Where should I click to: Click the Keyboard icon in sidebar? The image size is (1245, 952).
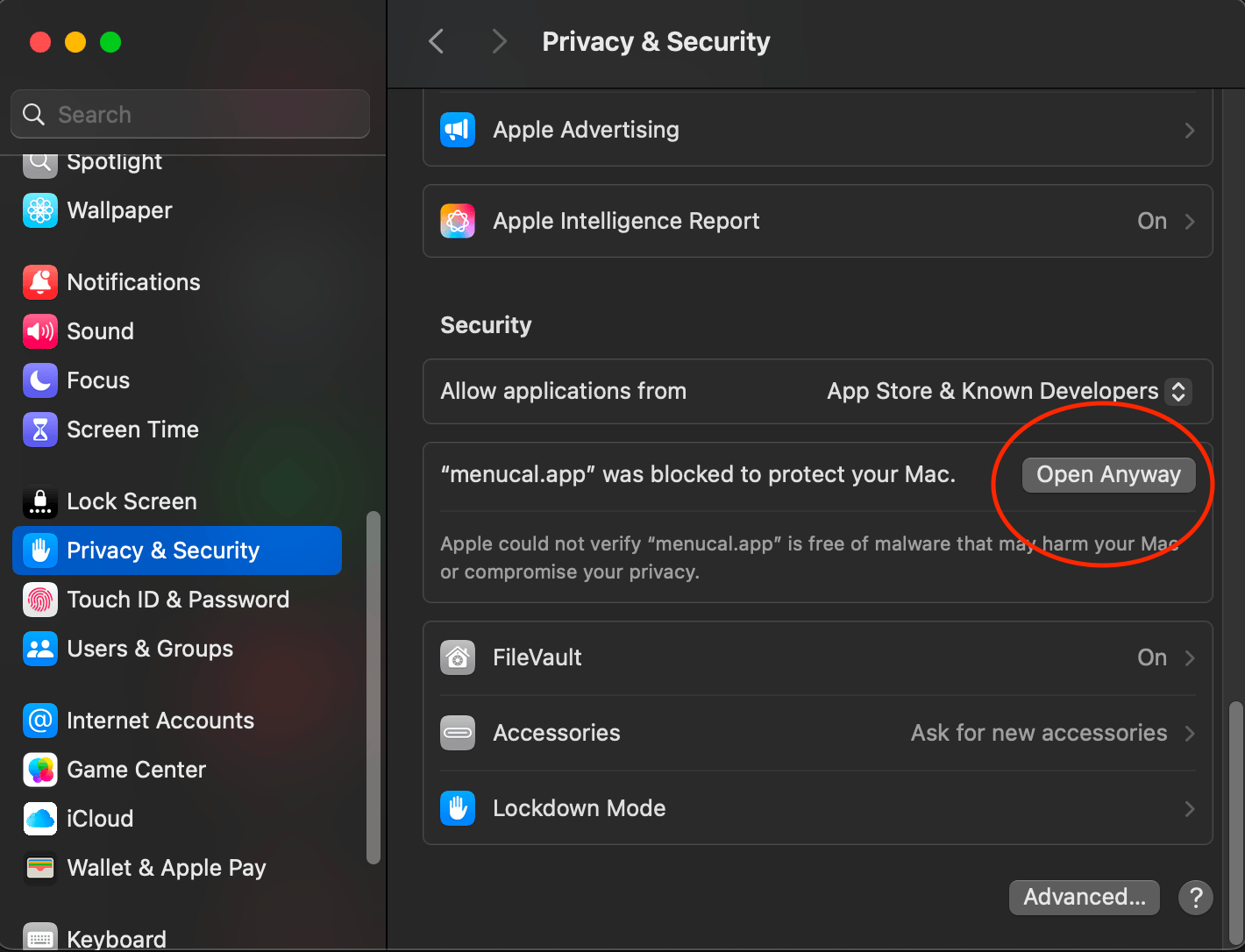tap(40, 937)
